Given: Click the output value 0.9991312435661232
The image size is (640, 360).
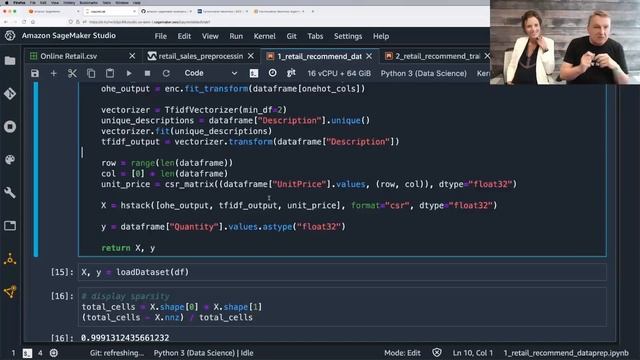Looking at the screenshot, I should tap(125, 338).
